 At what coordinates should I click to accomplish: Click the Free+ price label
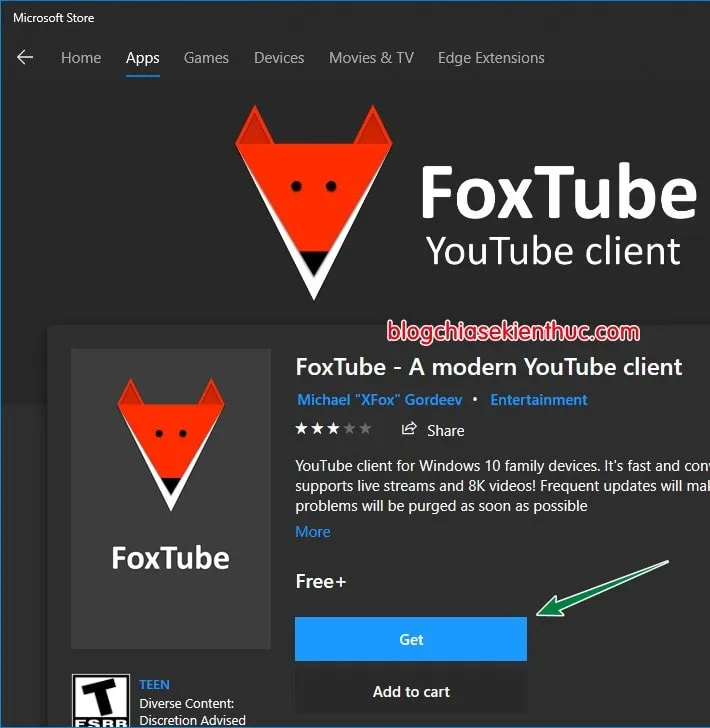[320, 581]
